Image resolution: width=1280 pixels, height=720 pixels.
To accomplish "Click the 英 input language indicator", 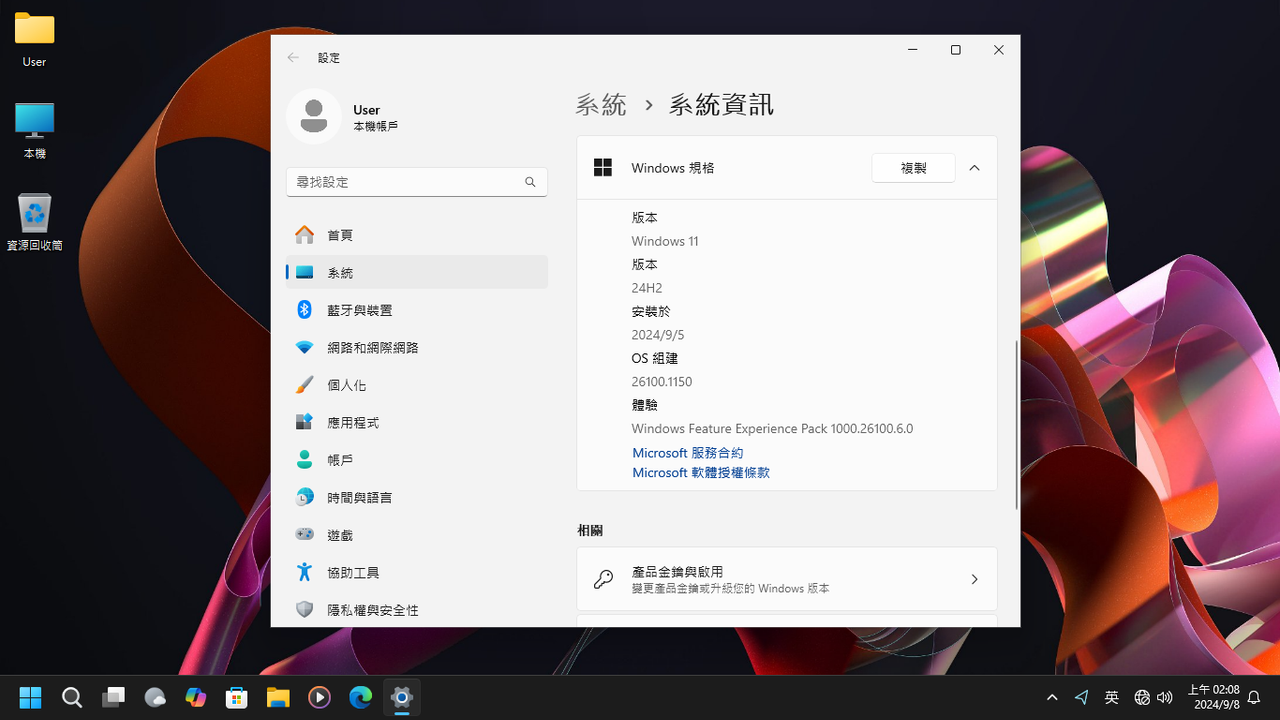I will (x=1111, y=697).
